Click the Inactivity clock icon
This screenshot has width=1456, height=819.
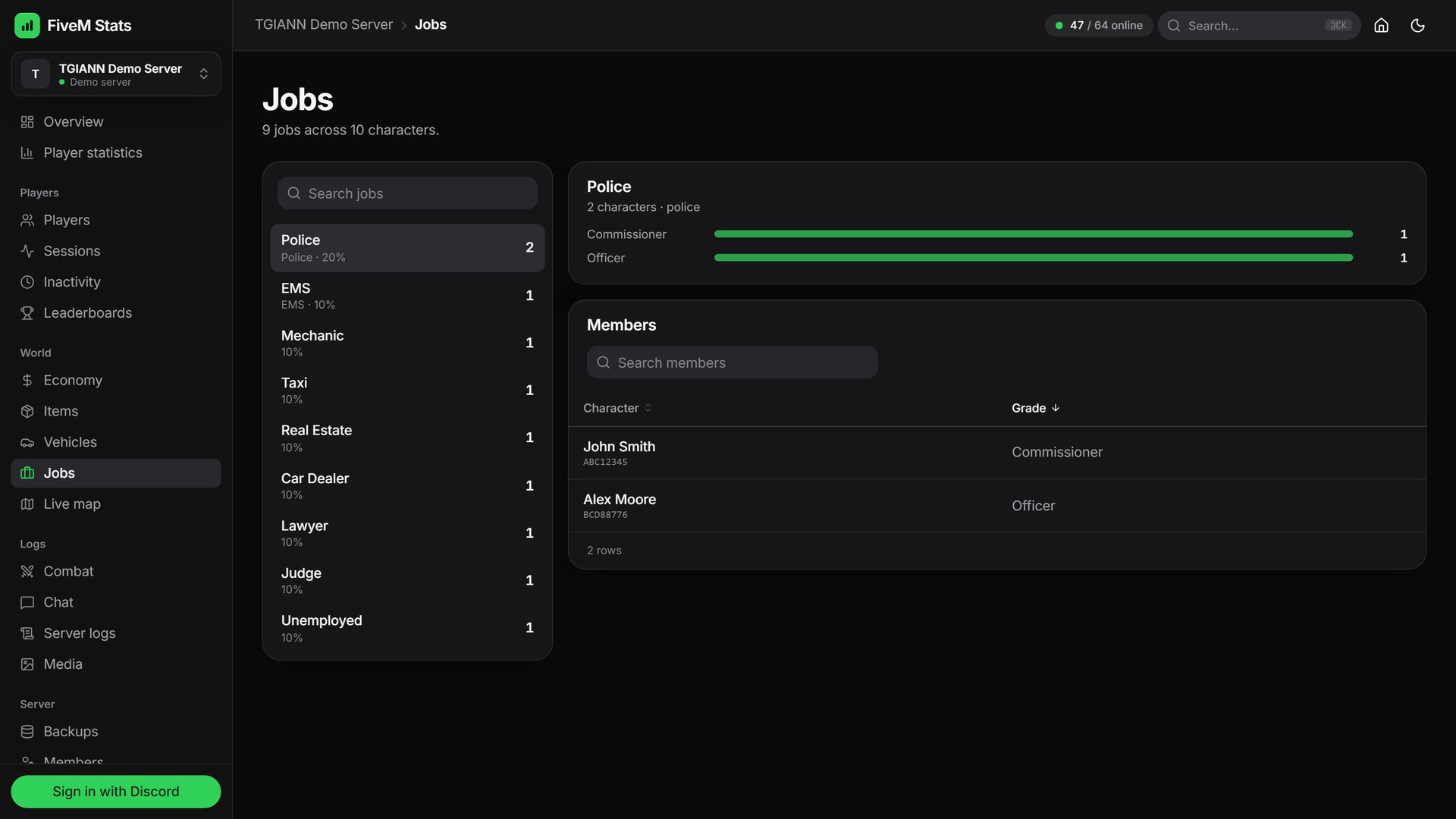[x=27, y=282]
